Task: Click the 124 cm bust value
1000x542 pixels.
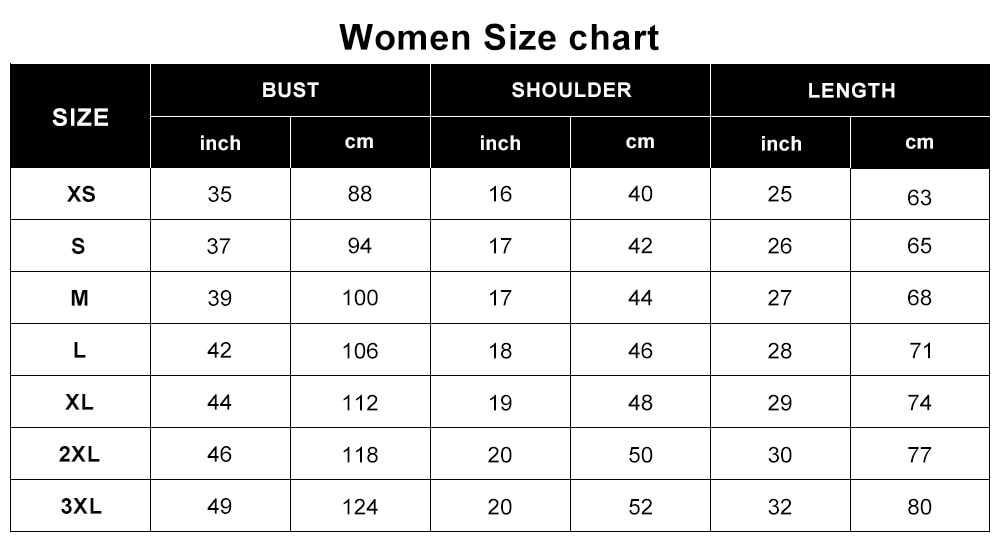Action: [x=360, y=507]
